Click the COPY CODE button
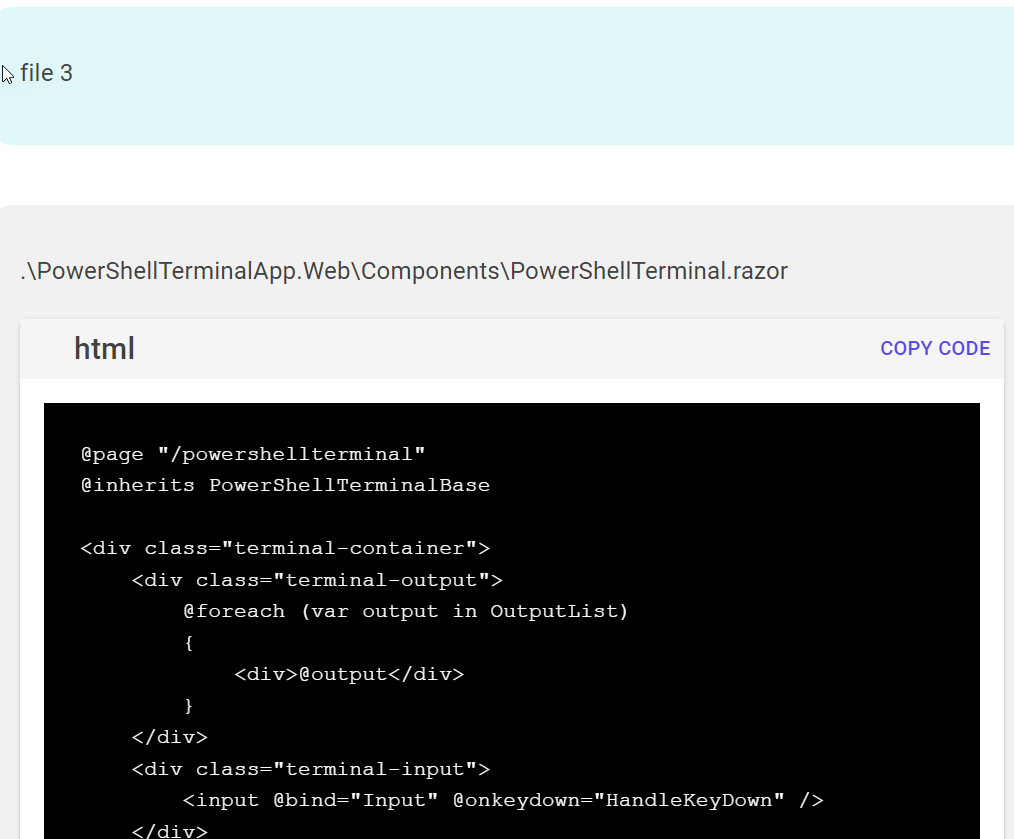Screen dimensions: 1014x839 click(934, 349)
